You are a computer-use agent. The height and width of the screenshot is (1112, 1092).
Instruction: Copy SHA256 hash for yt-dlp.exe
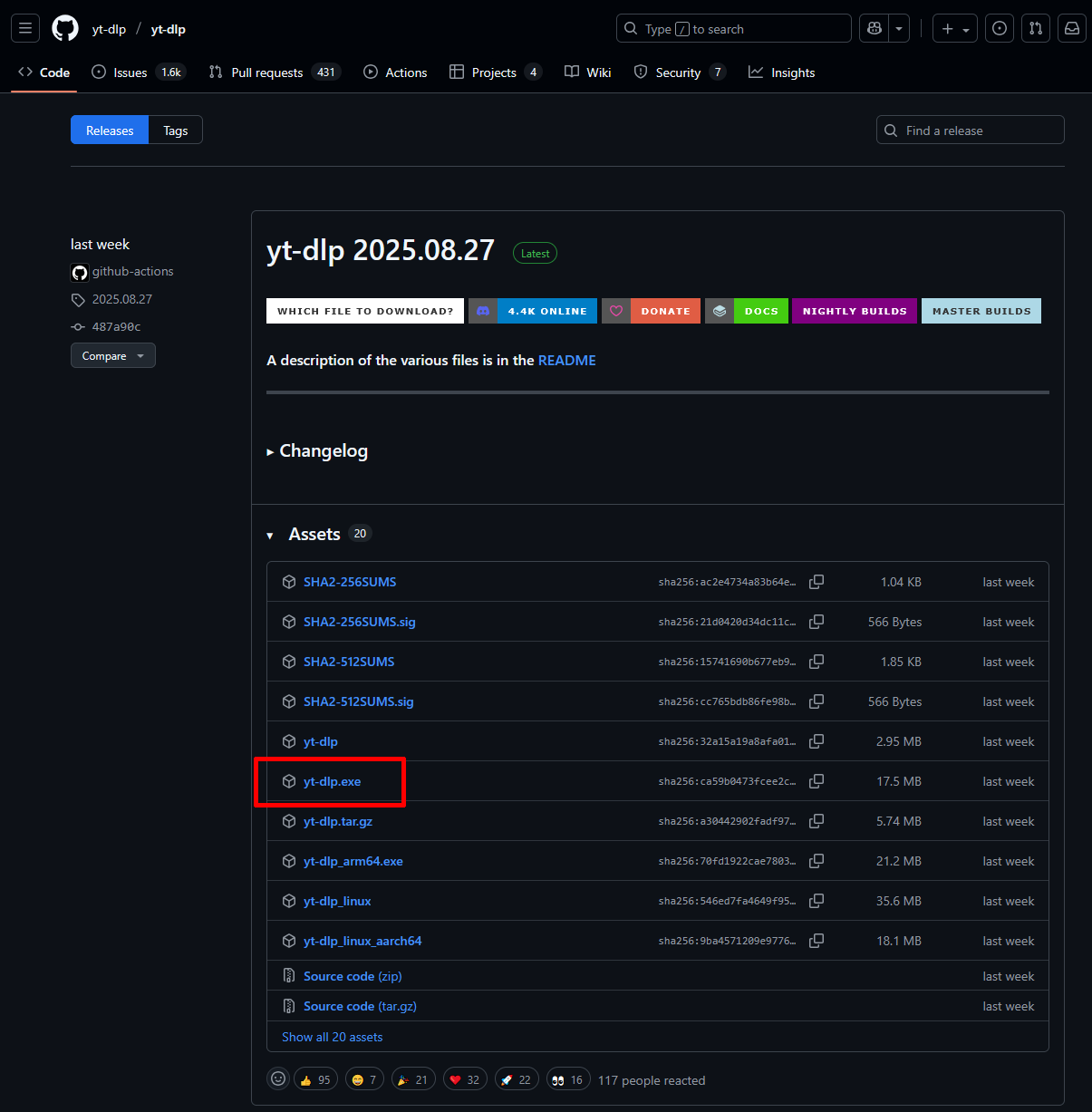[x=817, y=781]
